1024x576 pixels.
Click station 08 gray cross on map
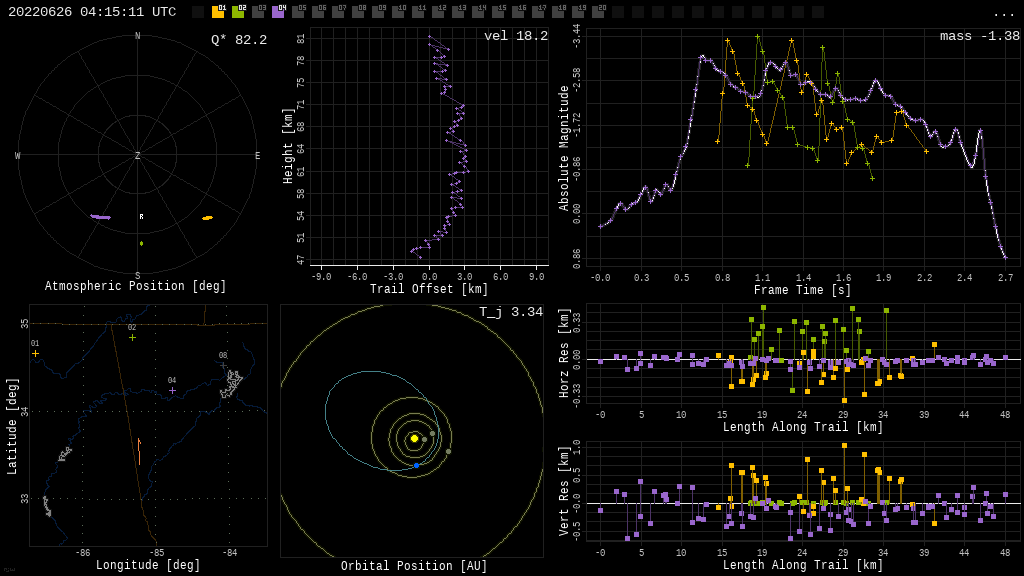click(223, 365)
